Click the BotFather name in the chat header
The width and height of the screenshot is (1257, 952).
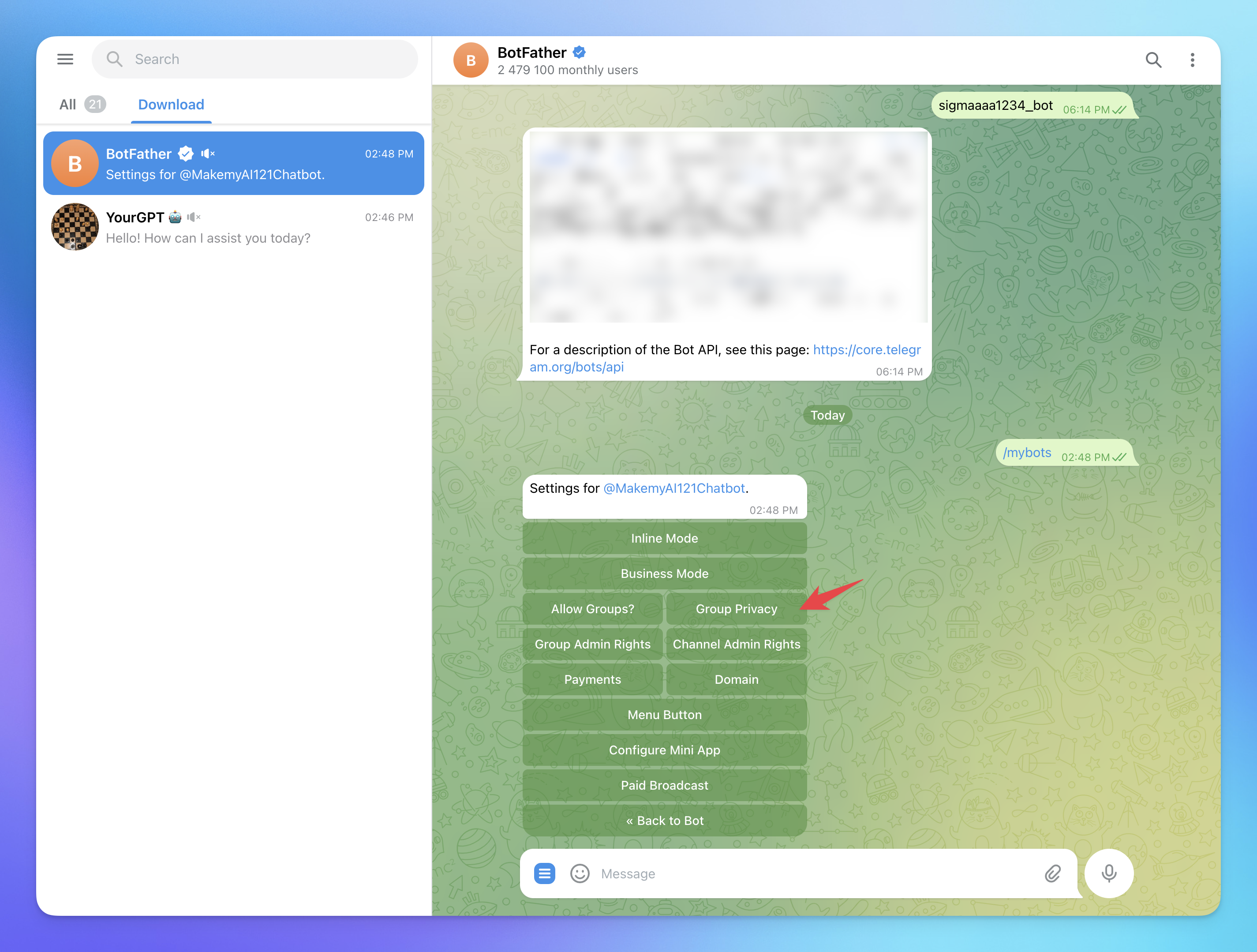[x=531, y=52]
